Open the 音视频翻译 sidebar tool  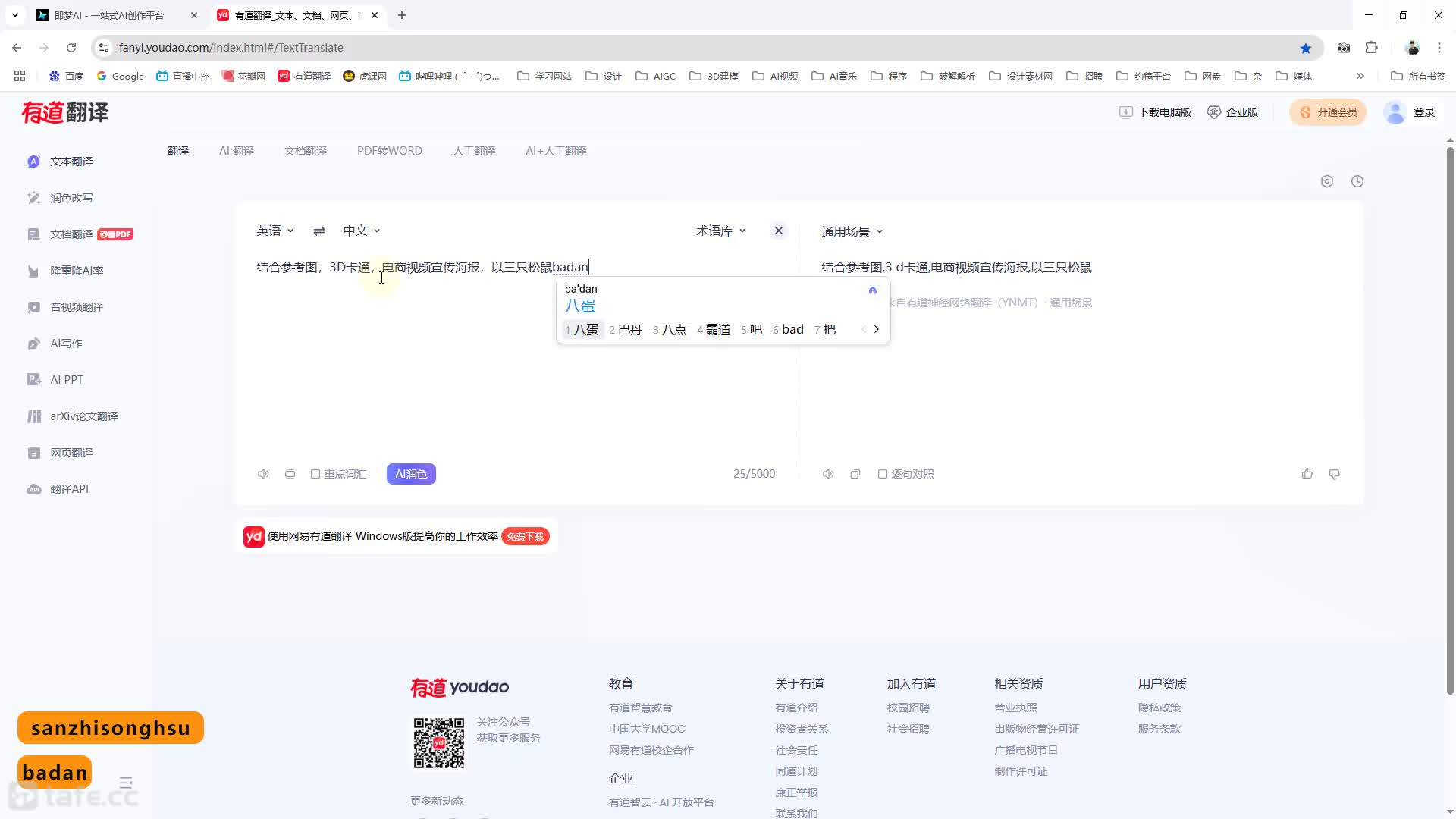coord(65,307)
